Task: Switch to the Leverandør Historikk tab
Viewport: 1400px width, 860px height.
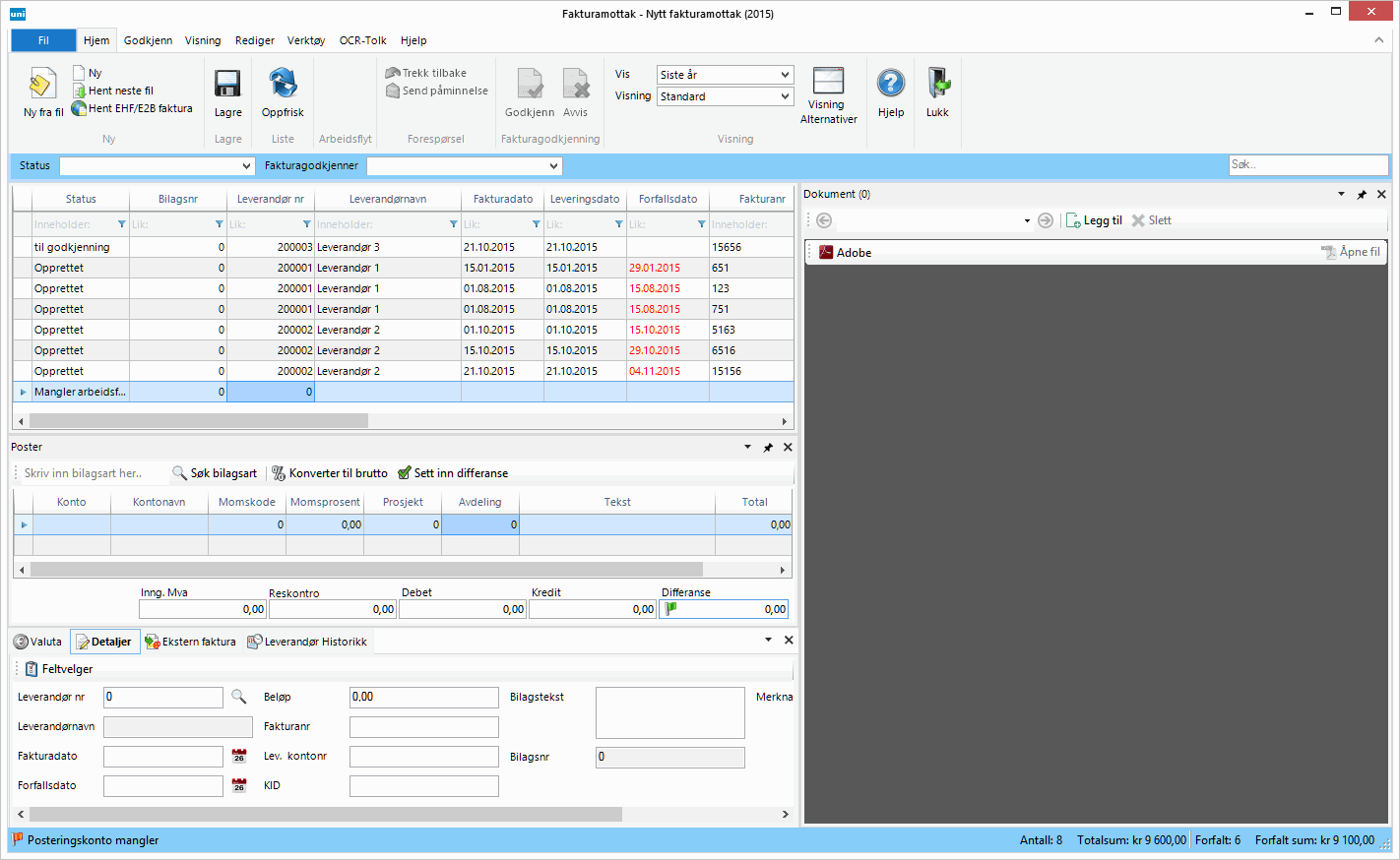Action: pyautogui.click(x=307, y=642)
